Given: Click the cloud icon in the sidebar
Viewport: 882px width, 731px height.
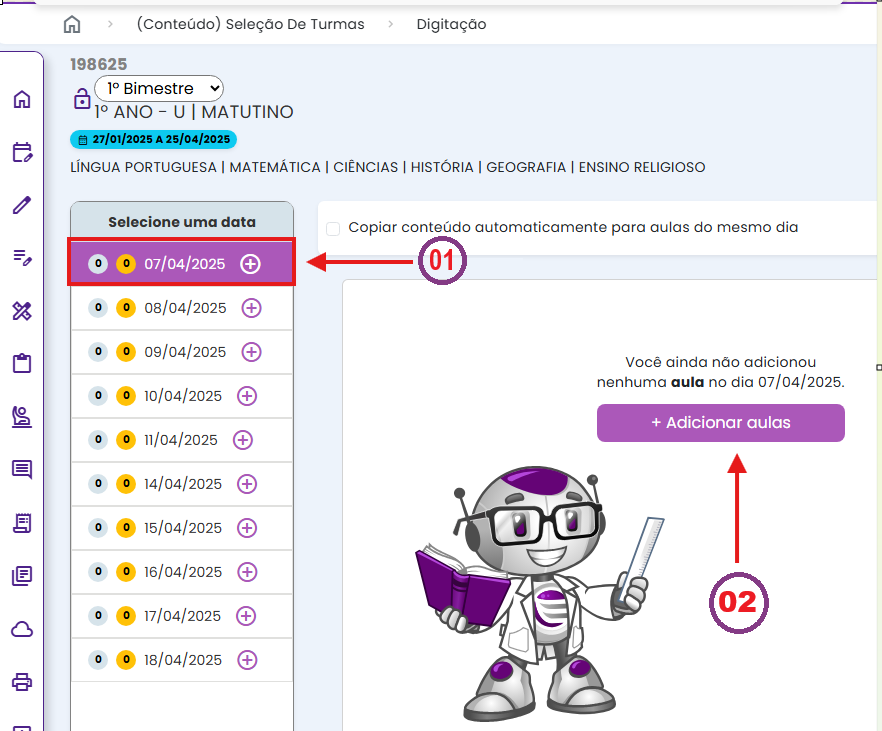Looking at the screenshot, I should tap(22, 629).
